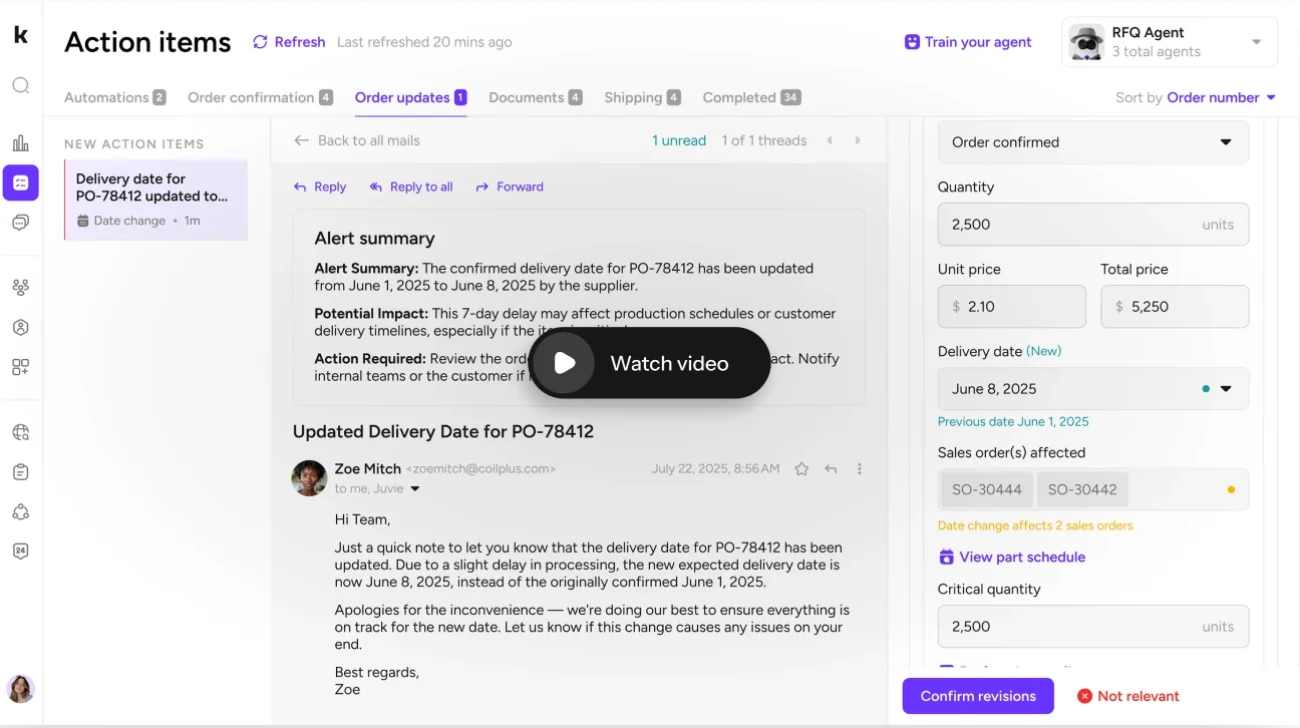Click the Quantity input field
The image size is (1300, 728).
tap(1070, 225)
